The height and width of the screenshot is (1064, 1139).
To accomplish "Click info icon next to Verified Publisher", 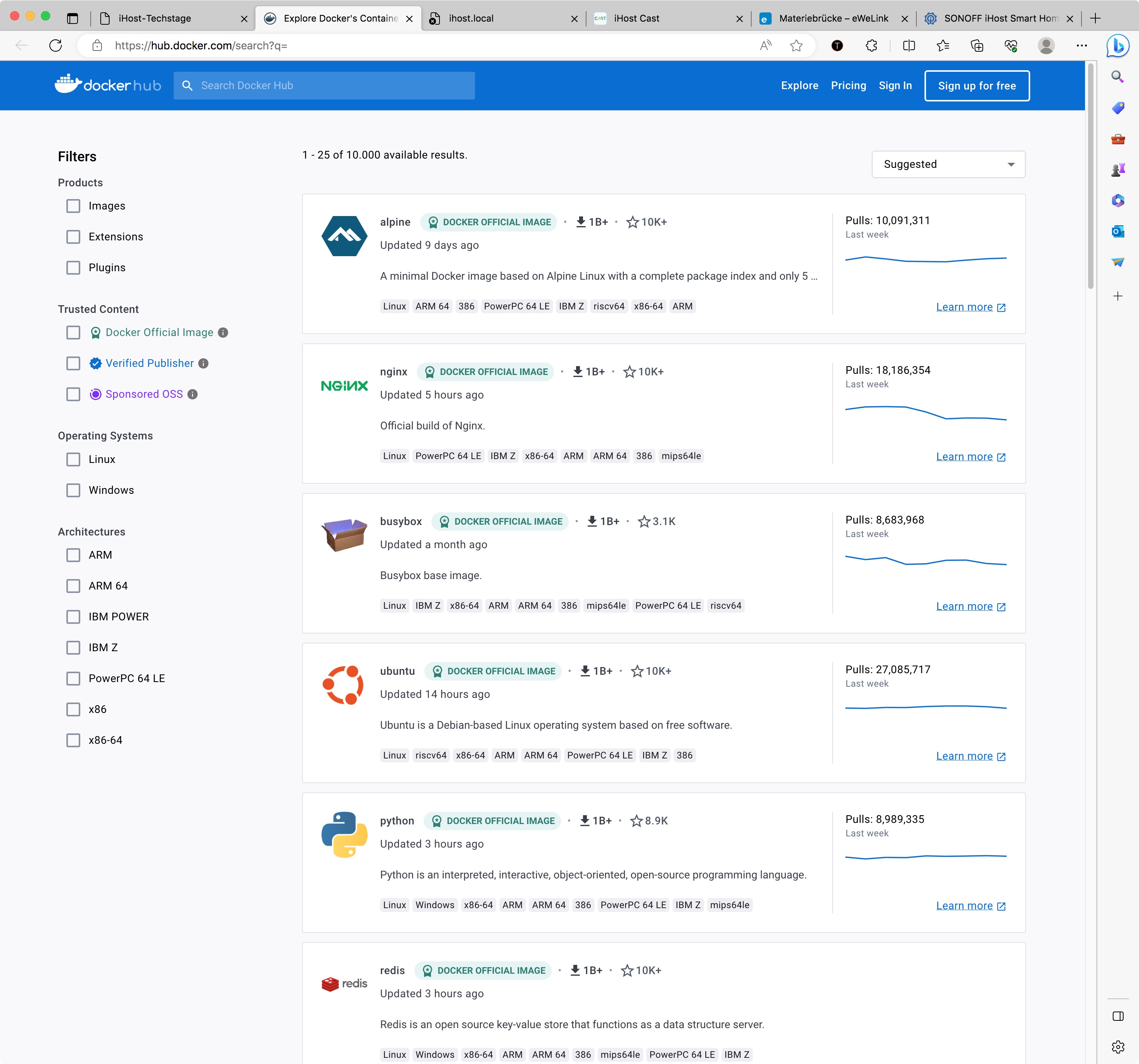I will pos(203,363).
